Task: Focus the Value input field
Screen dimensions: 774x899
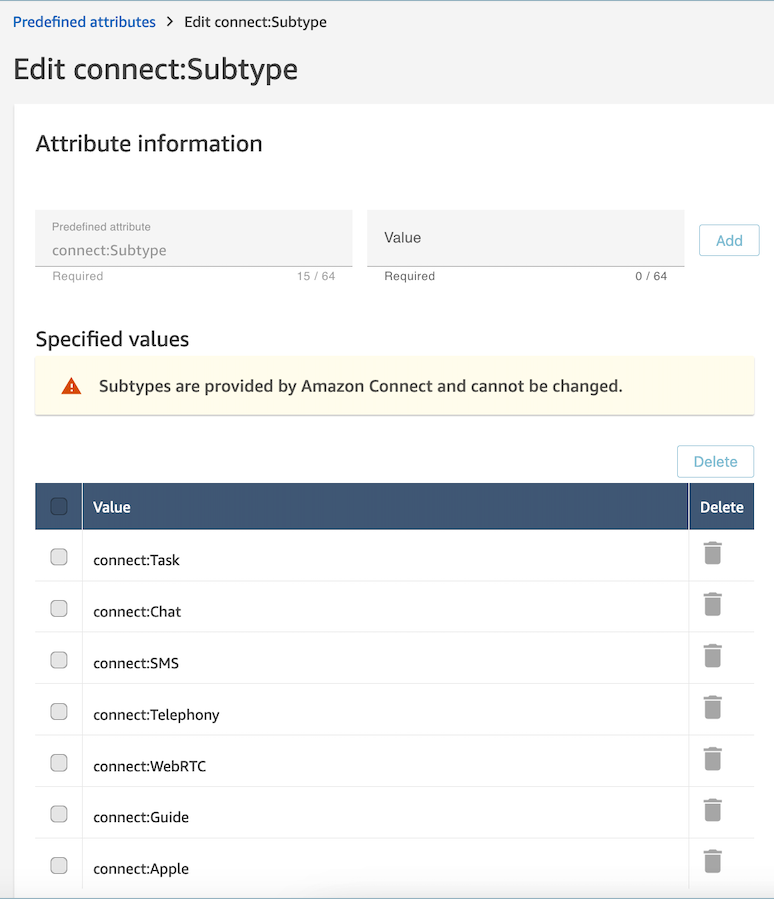Action: 526,238
